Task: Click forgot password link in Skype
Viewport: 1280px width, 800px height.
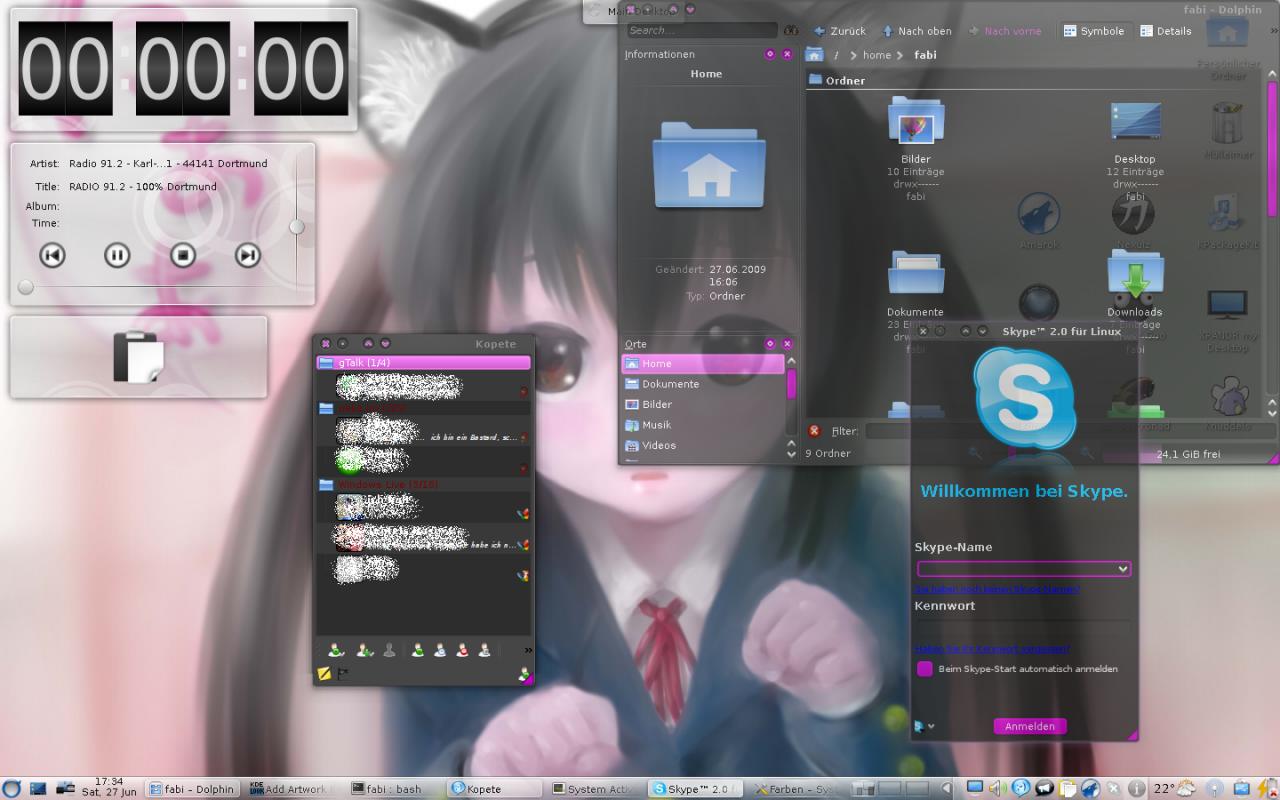Action: 992,649
